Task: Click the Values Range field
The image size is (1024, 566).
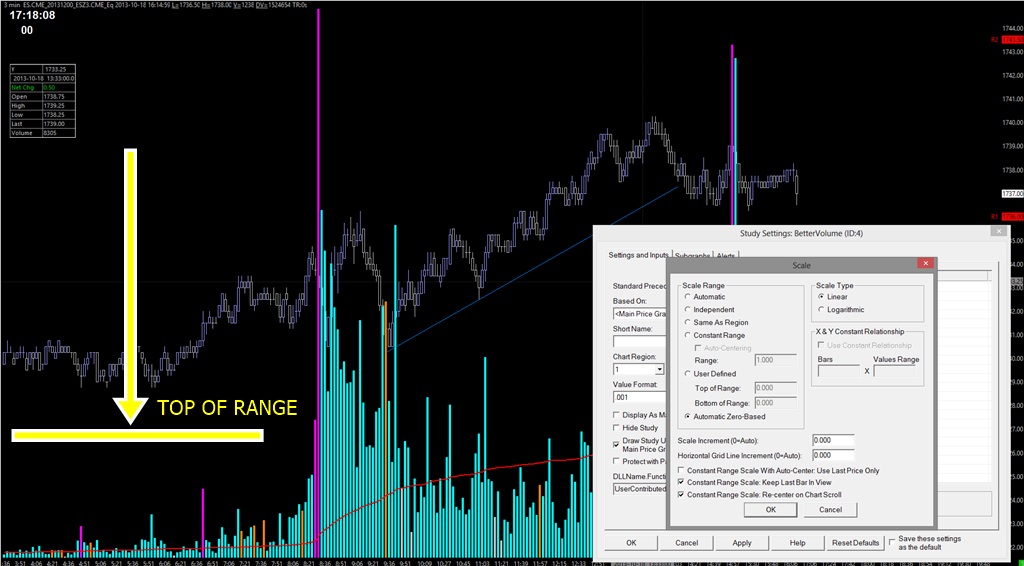Action: pos(894,371)
